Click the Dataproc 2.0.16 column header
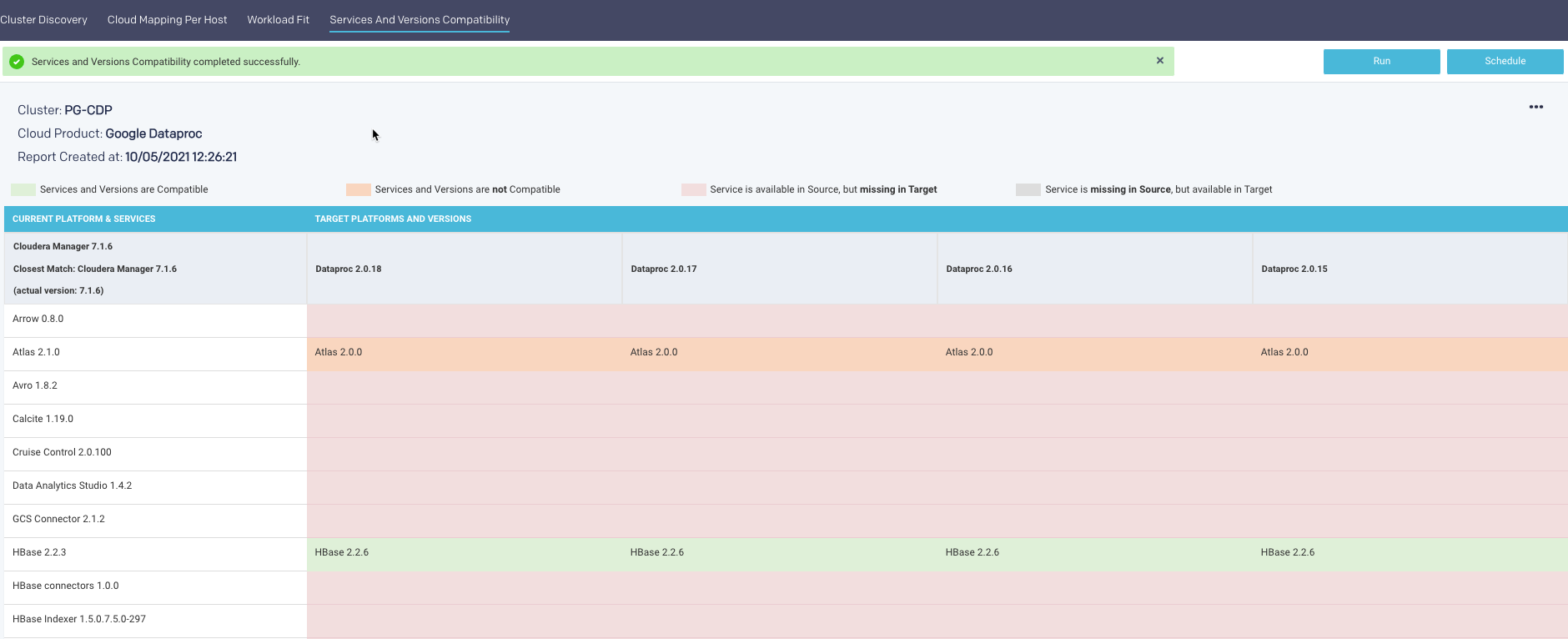 1094,269
